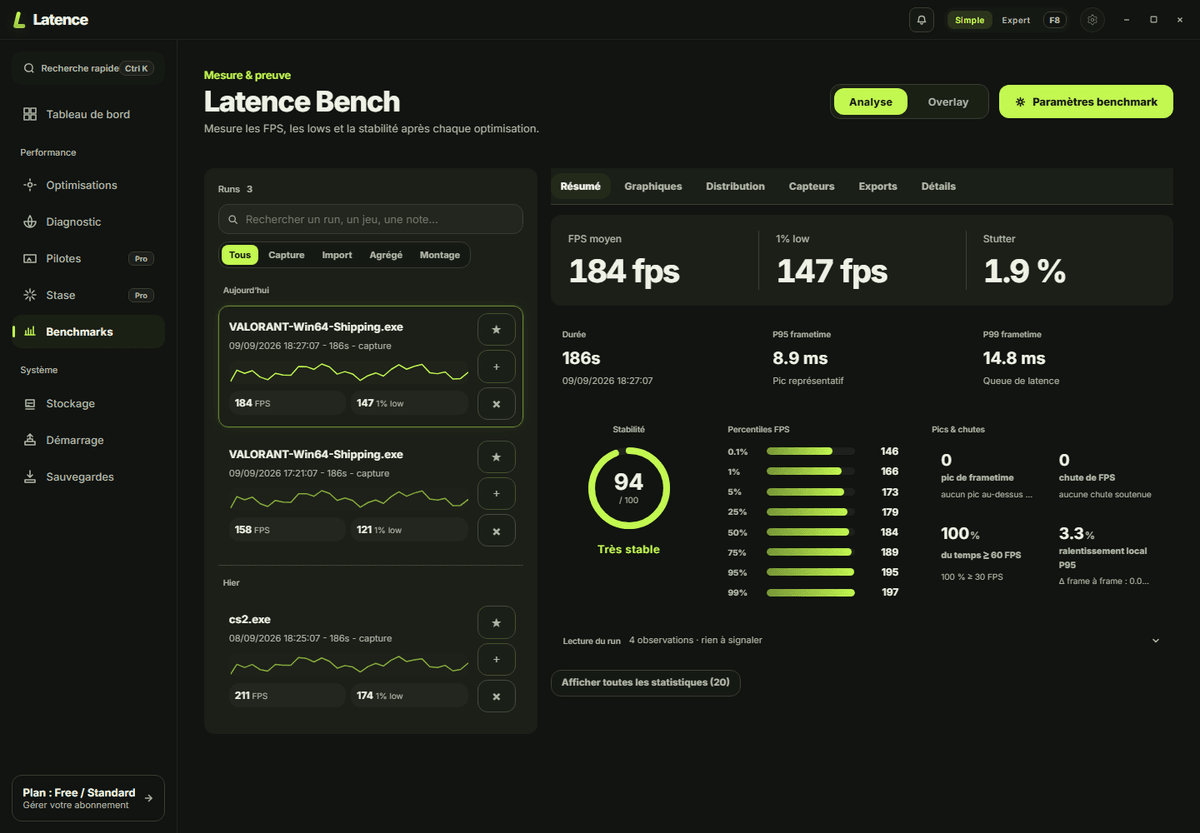
Task: Open the Graphiques tab
Action: [x=653, y=186]
